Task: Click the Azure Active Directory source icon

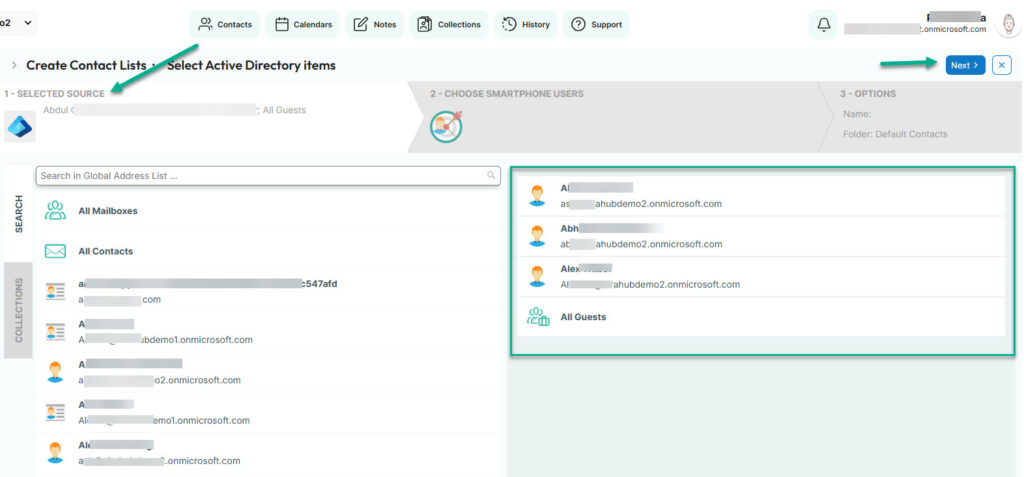Action: pos(20,127)
